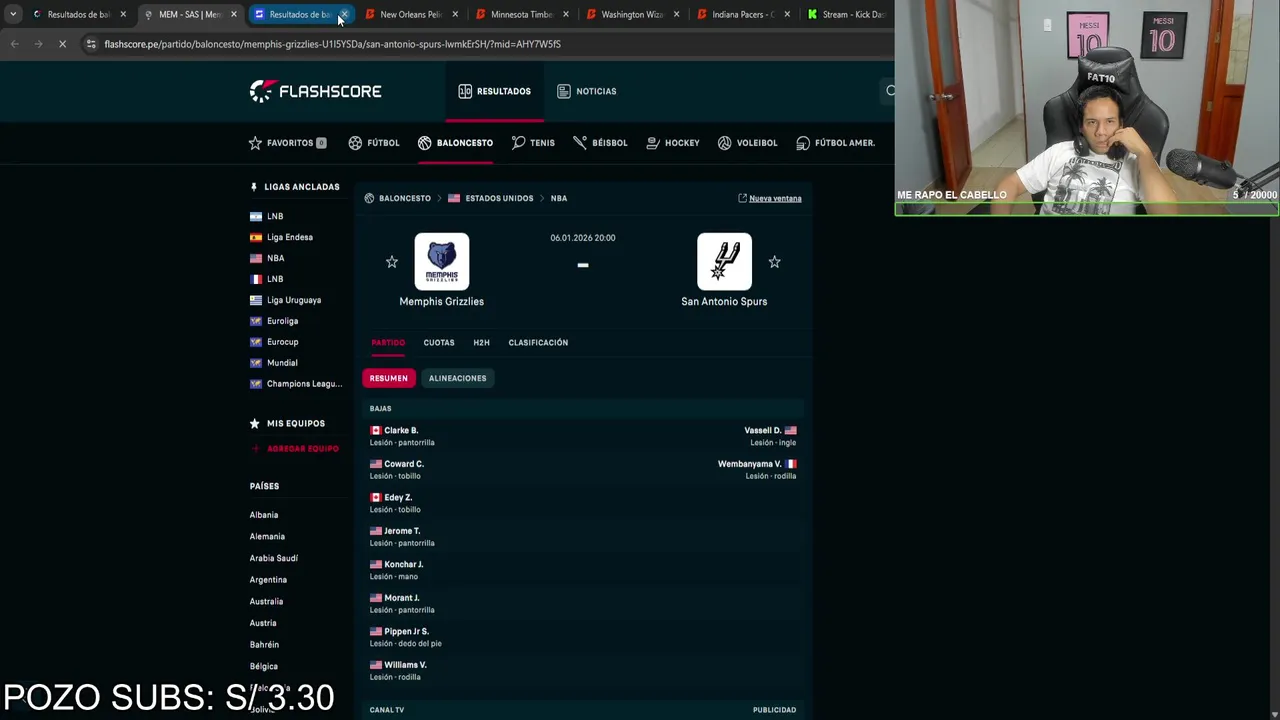Close the active Resultados browser tab
Image resolution: width=1280 pixels, height=720 pixels.
(x=343, y=14)
